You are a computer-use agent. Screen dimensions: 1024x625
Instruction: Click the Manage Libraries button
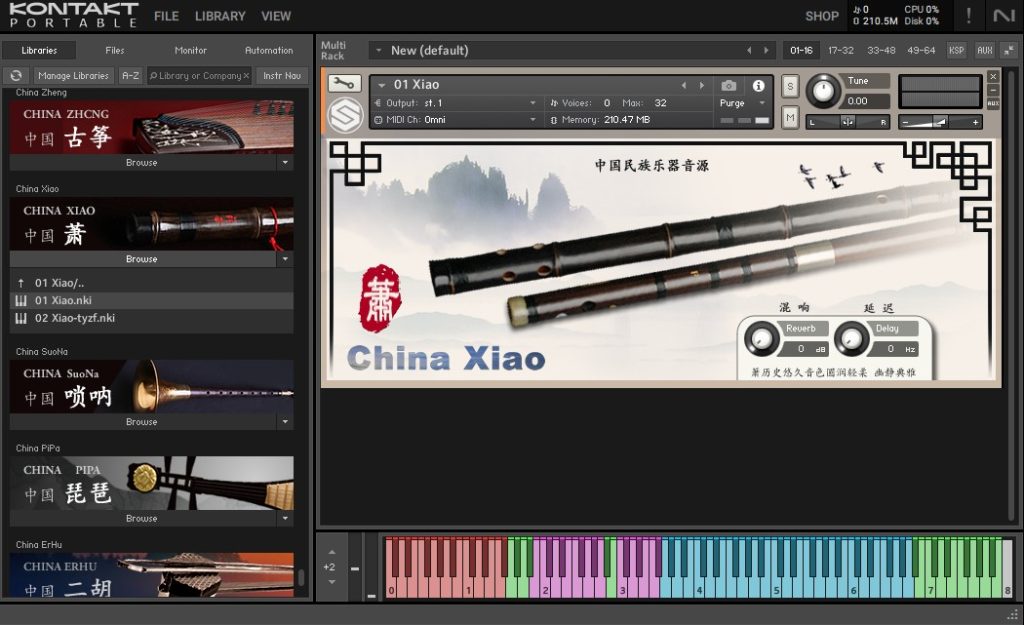click(73, 76)
